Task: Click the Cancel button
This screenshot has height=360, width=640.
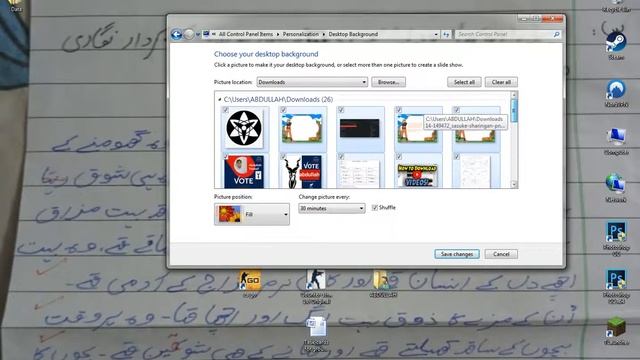Action: coord(501,254)
